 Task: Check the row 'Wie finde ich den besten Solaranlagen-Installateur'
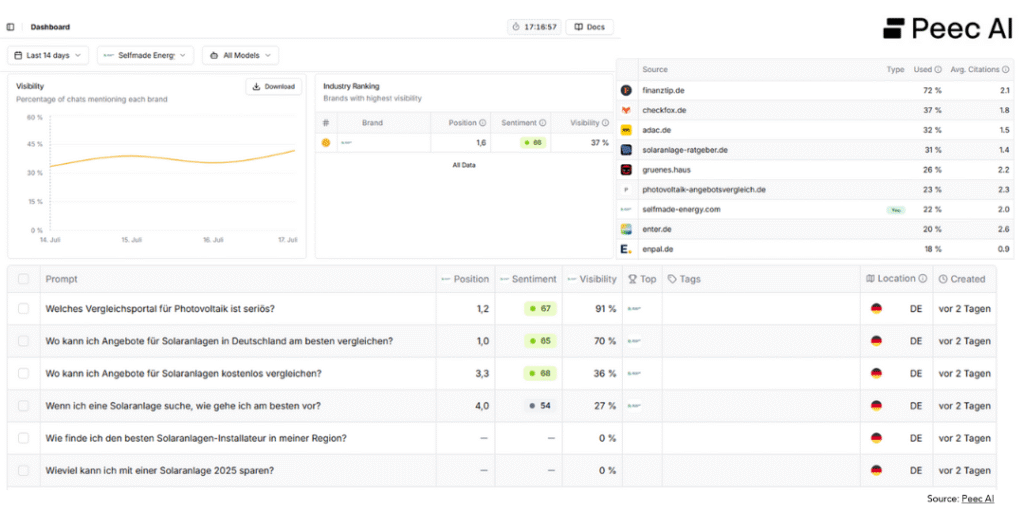pos(24,438)
